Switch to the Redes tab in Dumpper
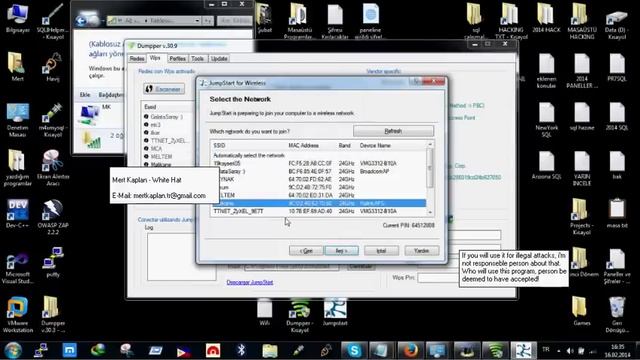The width and height of the screenshot is (640, 360). point(137,59)
